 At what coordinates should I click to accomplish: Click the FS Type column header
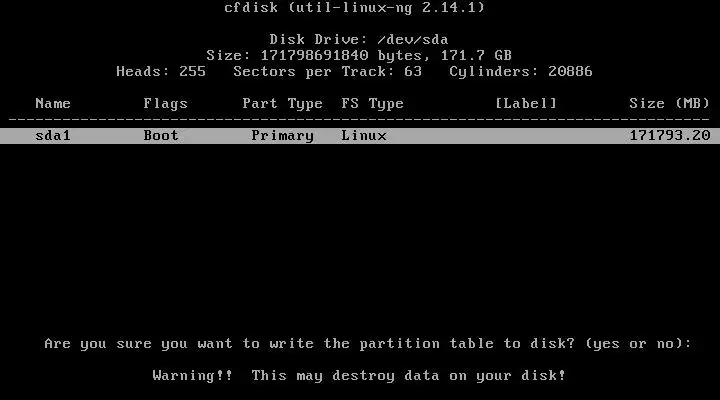pos(372,104)
